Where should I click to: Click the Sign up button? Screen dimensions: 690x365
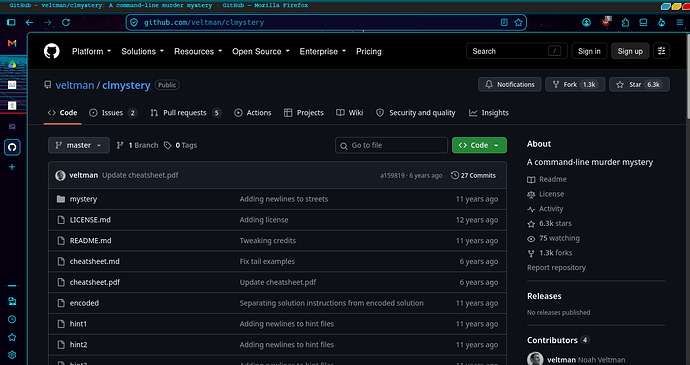(x=630, y=51)
